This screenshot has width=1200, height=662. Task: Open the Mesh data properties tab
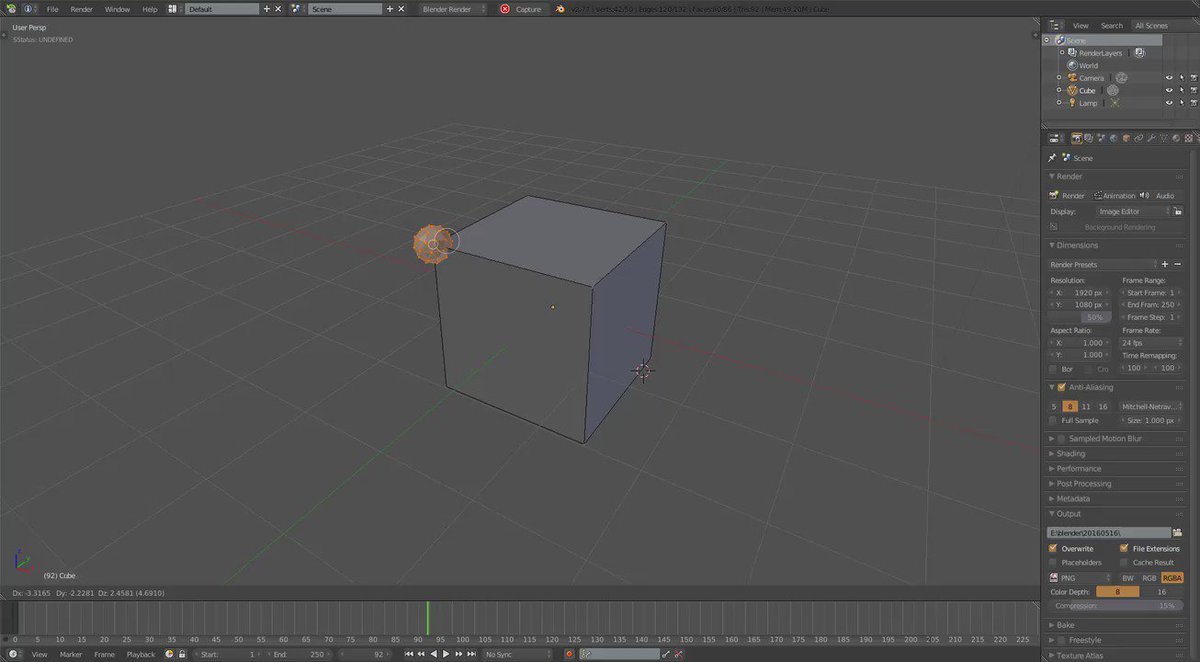[1164, 138]
